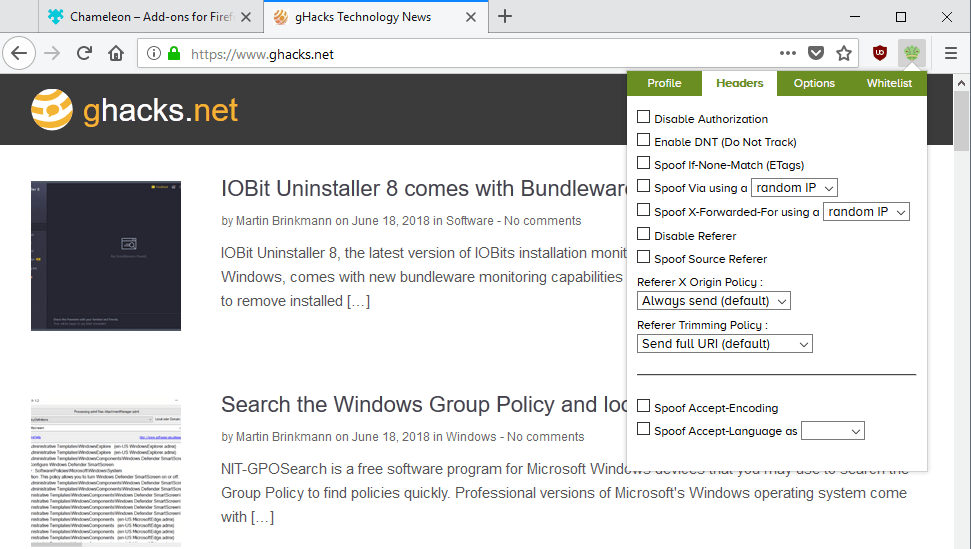Click No comments link under Group Policy article
This screenshot has height=549, width=971.
[x=546, y=437]
